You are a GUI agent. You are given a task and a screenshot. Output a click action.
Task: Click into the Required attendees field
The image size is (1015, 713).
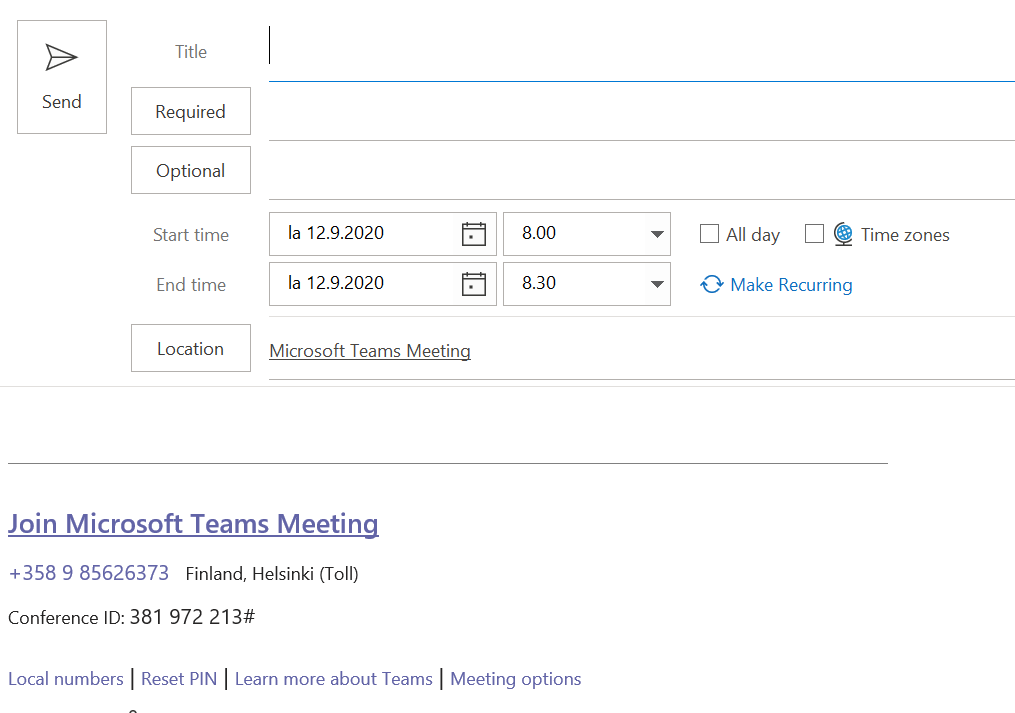point(640,112)
